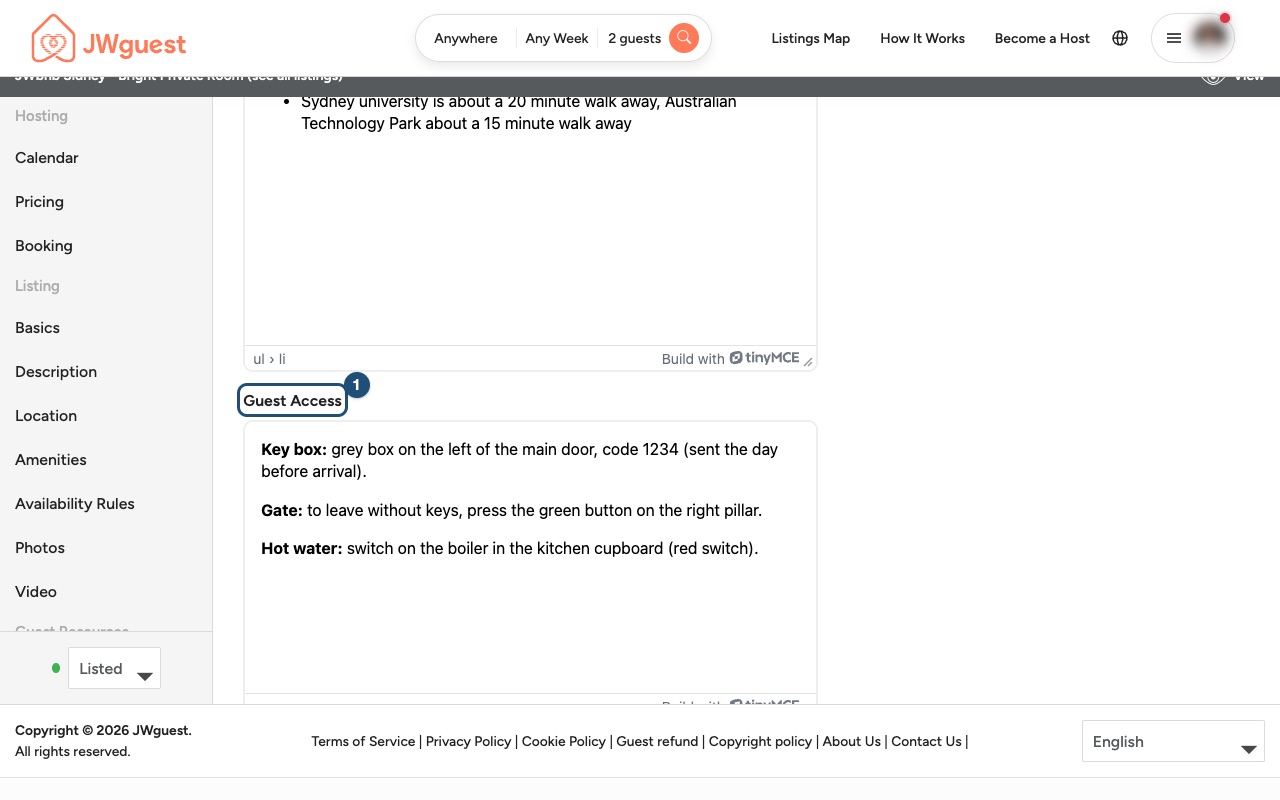The image size is (1280, 800).
Task: Click the JWguest house logo
Action: point(108,39)
